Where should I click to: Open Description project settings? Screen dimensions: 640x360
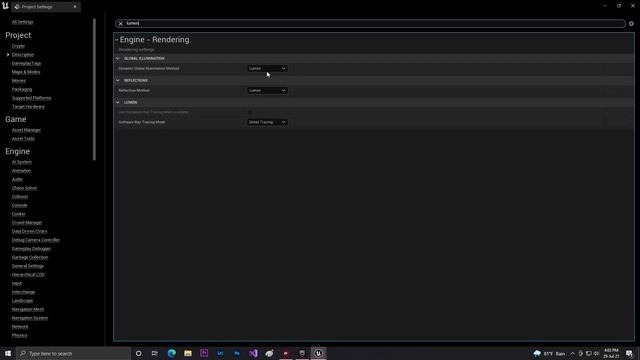(23, 55)
